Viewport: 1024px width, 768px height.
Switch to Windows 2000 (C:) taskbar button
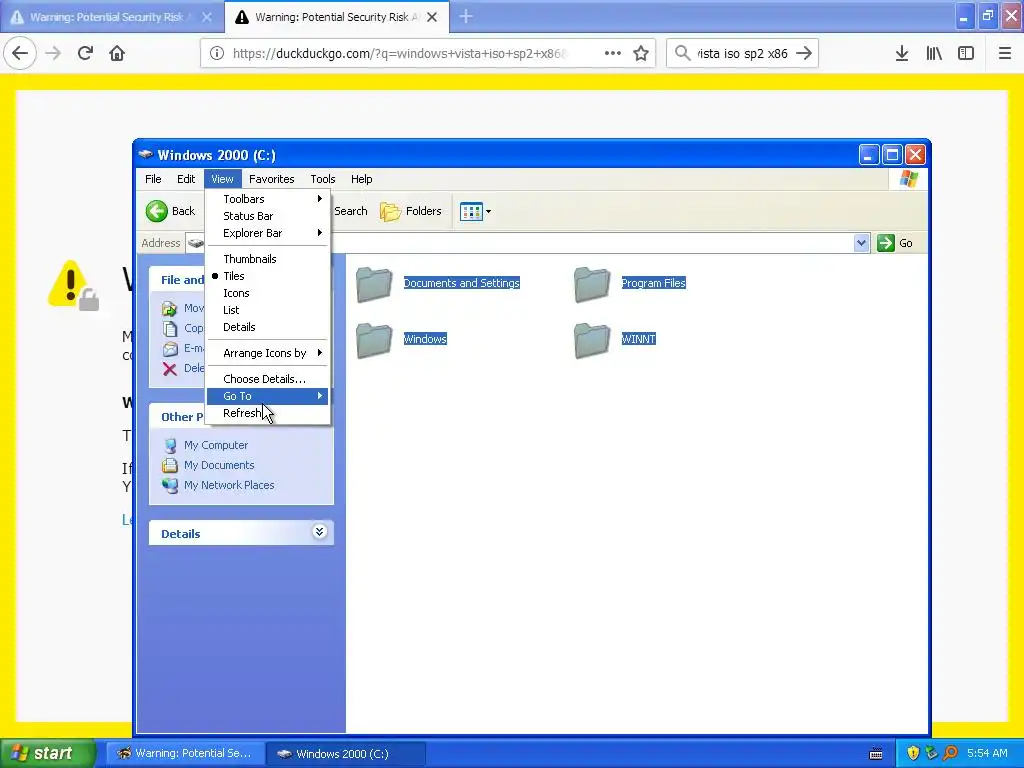(x=346, y=753)
